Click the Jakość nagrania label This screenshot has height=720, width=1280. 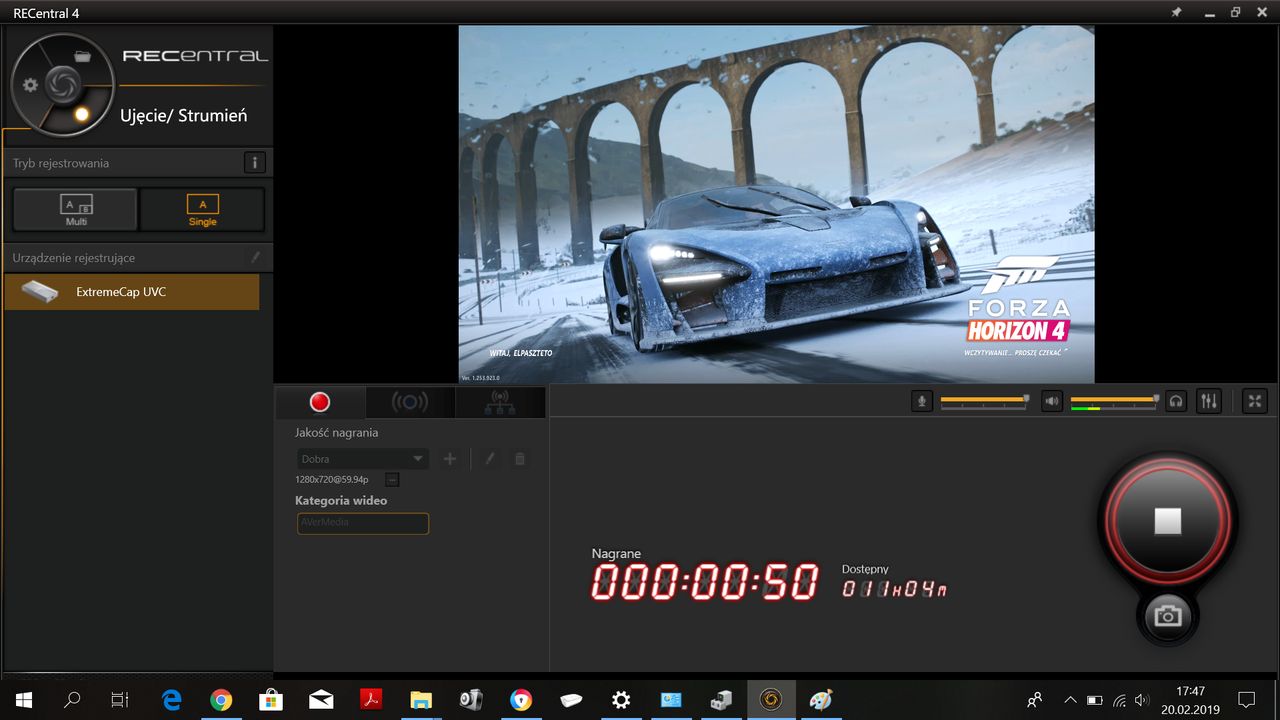(x=337, y=433)
